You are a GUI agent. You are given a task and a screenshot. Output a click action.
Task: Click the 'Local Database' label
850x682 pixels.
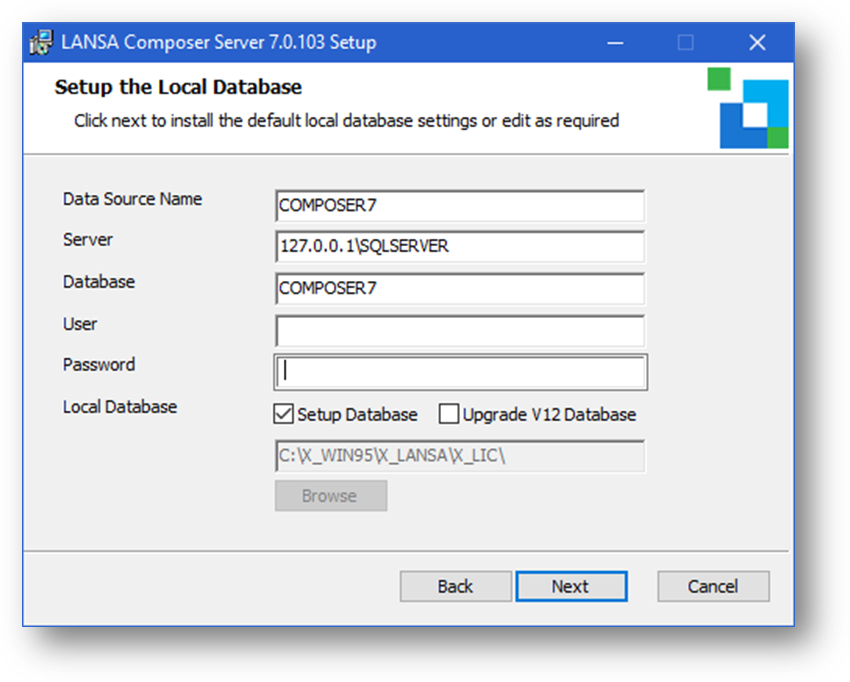click(x=120, y=407)
